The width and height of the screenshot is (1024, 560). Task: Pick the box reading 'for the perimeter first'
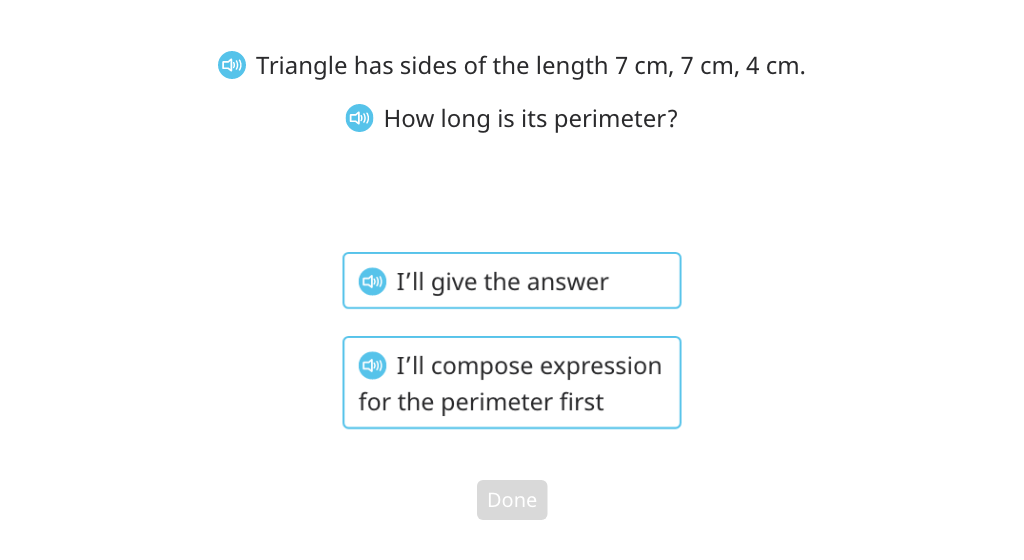pyautogui.click(x=512, y=382)
